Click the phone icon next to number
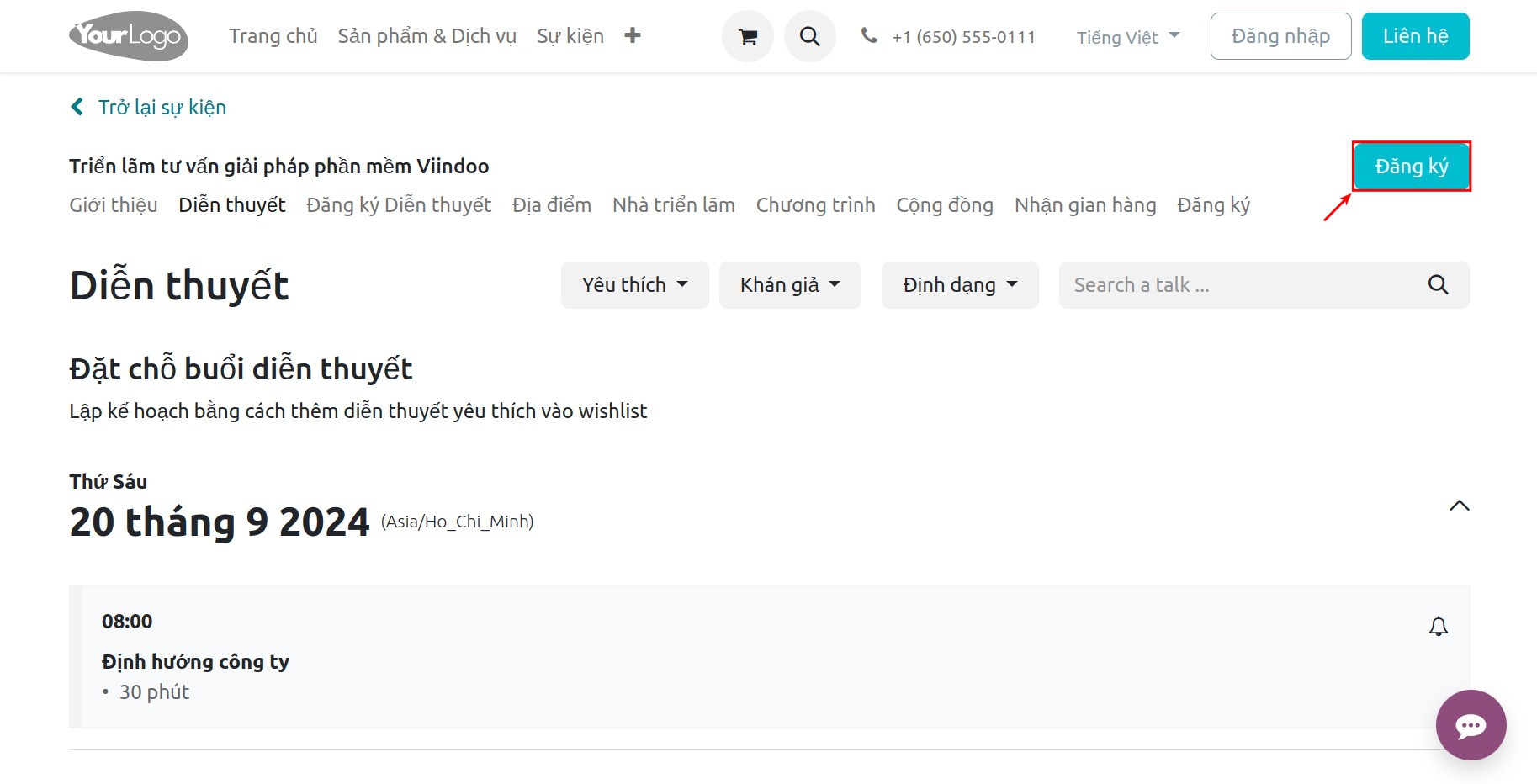Screen dimensions: 1537x784 pyautogui.click(x=869, y=35)
